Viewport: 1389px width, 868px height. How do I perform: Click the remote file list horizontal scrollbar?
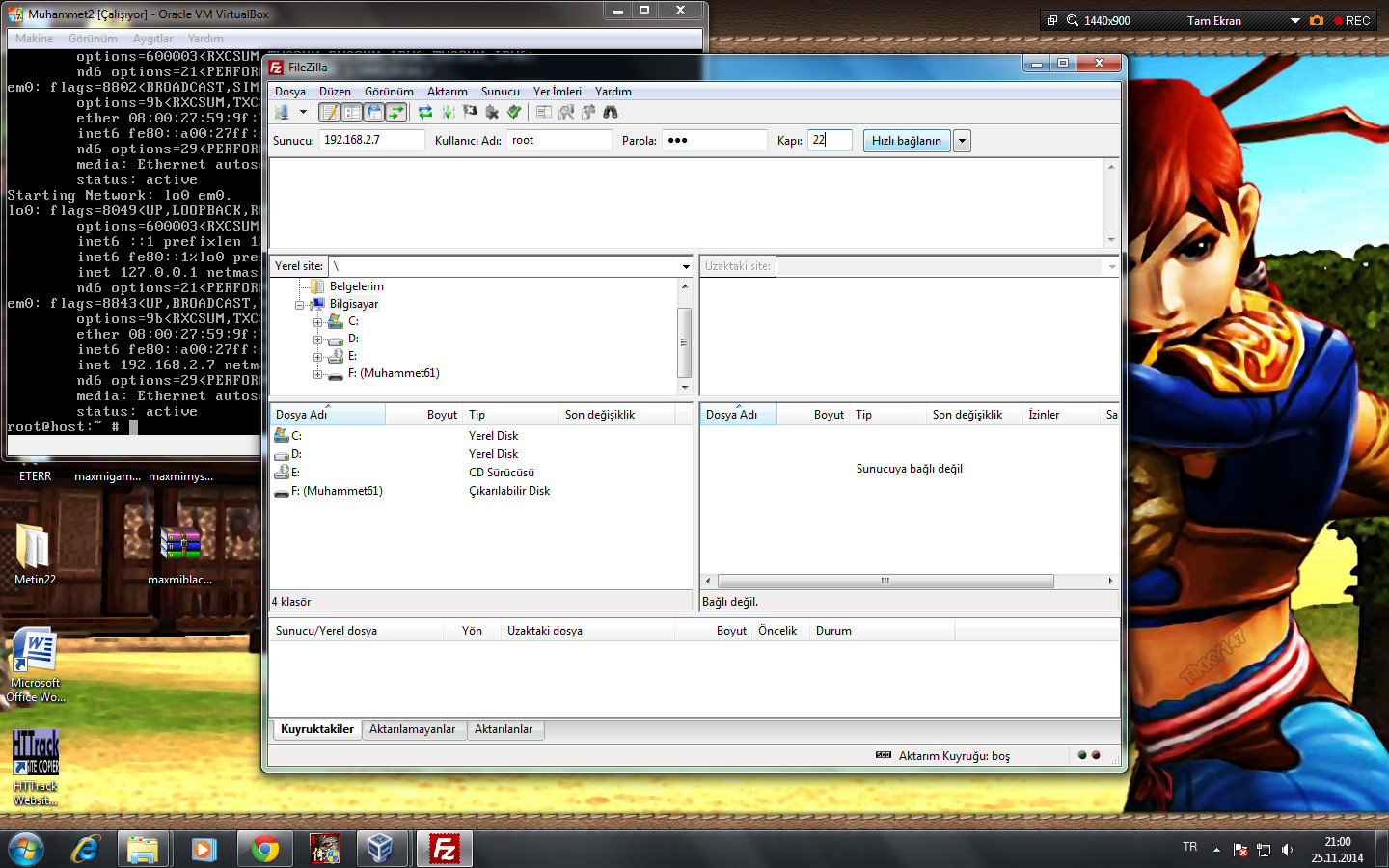click(885, 581)
